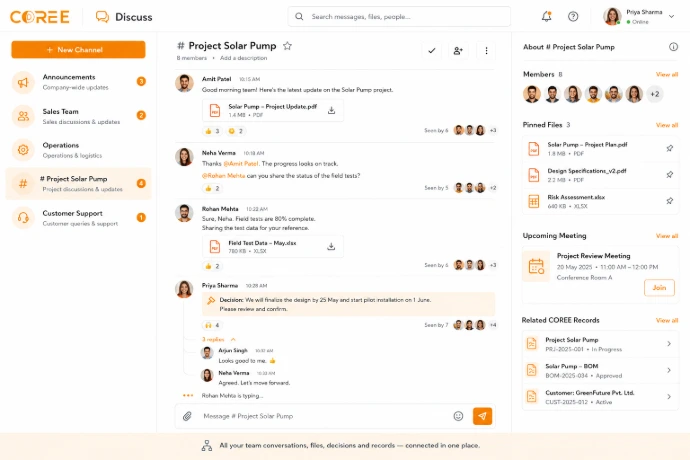Click the PDF icon of Design Specifications_v2.pdf

coord(533,175)
